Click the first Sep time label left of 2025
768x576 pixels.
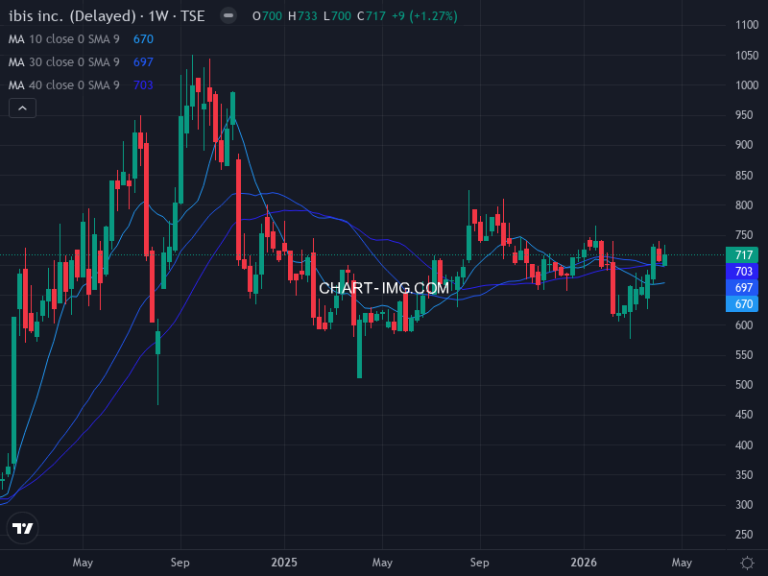[180, 562]
